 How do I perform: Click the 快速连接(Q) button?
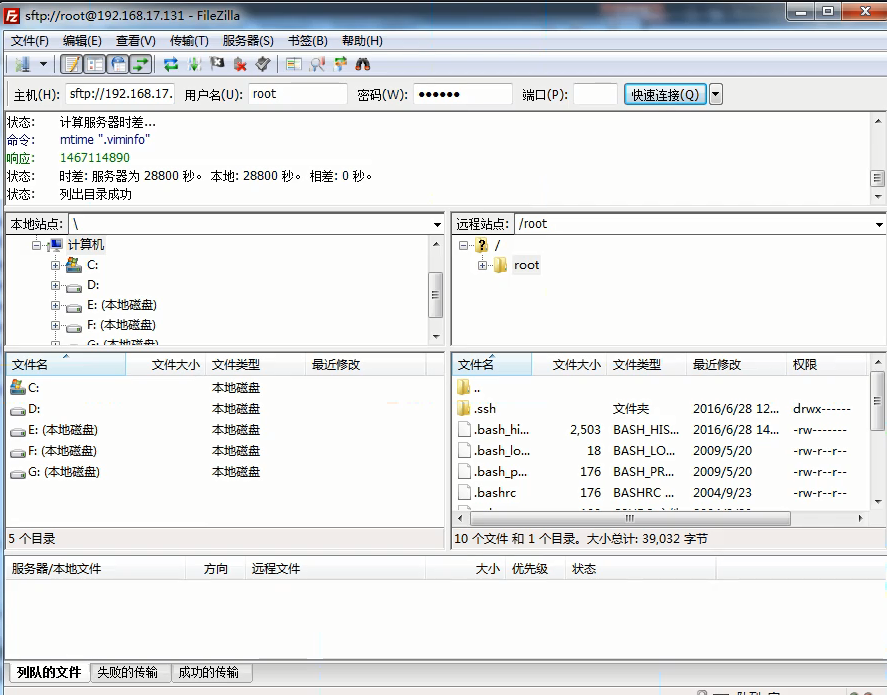pos(665,94)
